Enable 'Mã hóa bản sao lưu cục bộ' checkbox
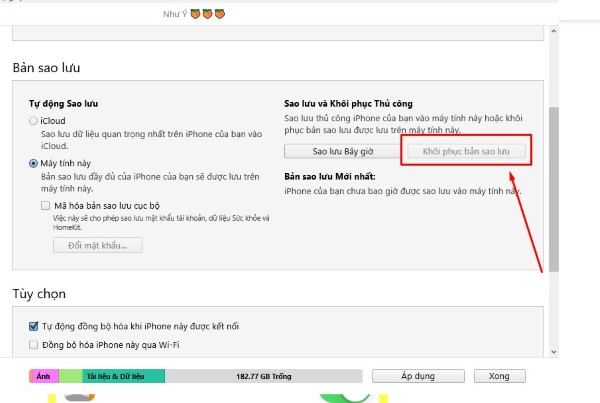The height and width of the screenshot is (403, 600). [46, 205]
